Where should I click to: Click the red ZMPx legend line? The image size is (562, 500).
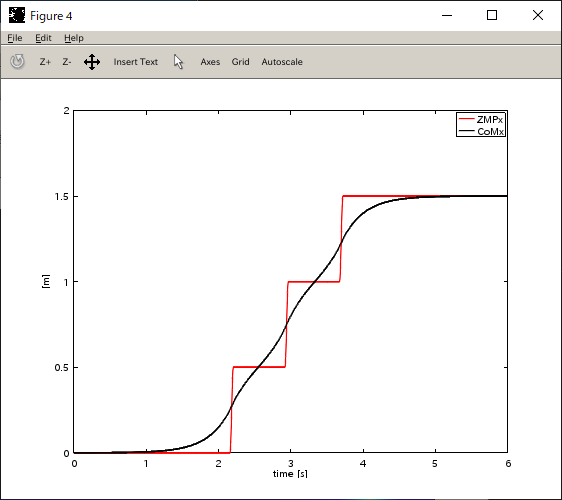click(466, 119)
